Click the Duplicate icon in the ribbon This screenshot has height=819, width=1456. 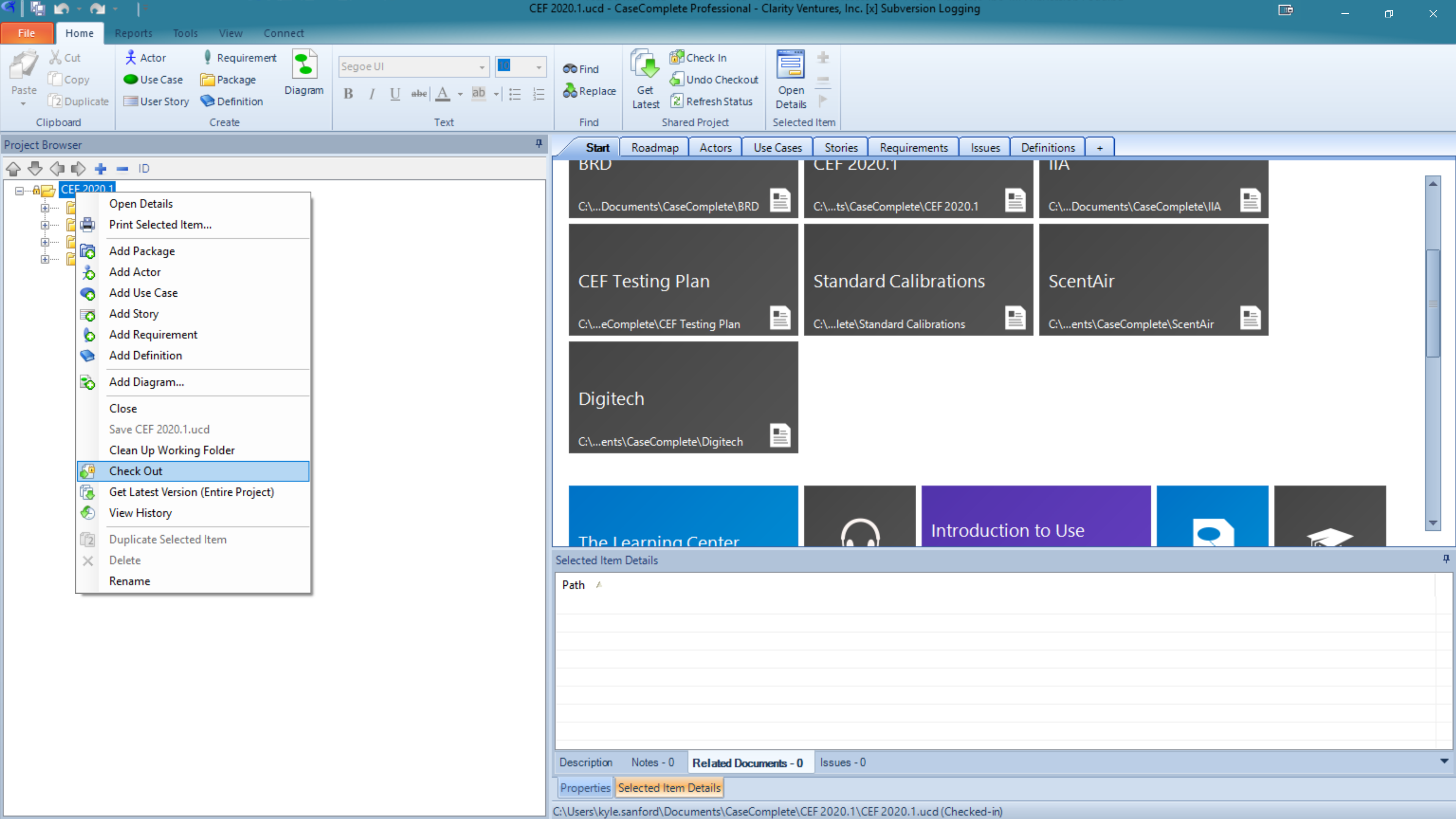[55, 101]
